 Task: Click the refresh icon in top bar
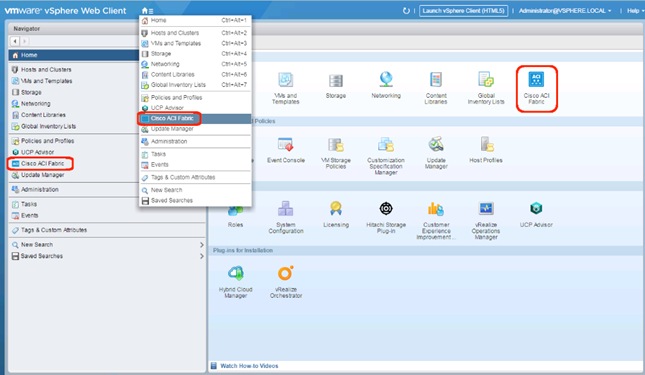(x=406, y=11)
